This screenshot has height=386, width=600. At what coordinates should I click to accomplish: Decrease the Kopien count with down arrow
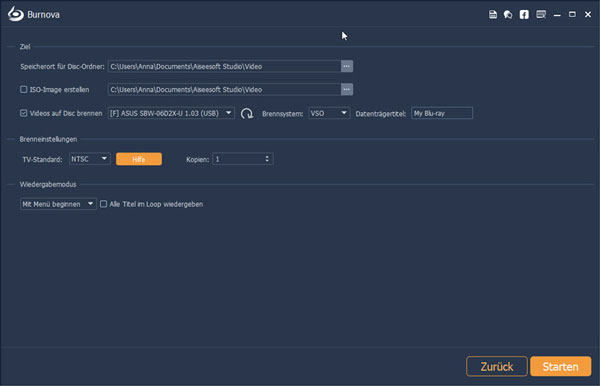tap(267, 161)
